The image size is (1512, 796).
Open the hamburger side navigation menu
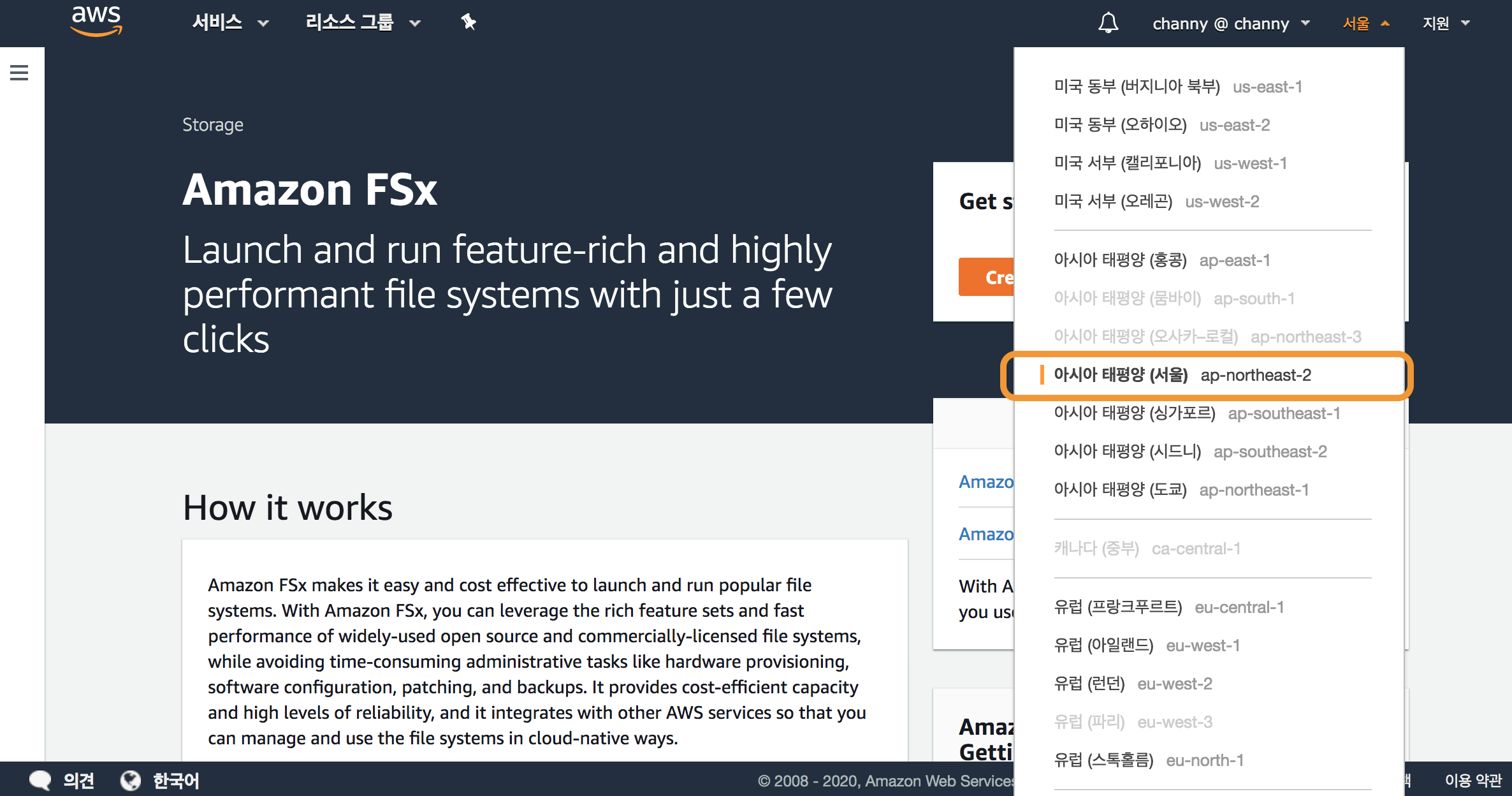19,73
